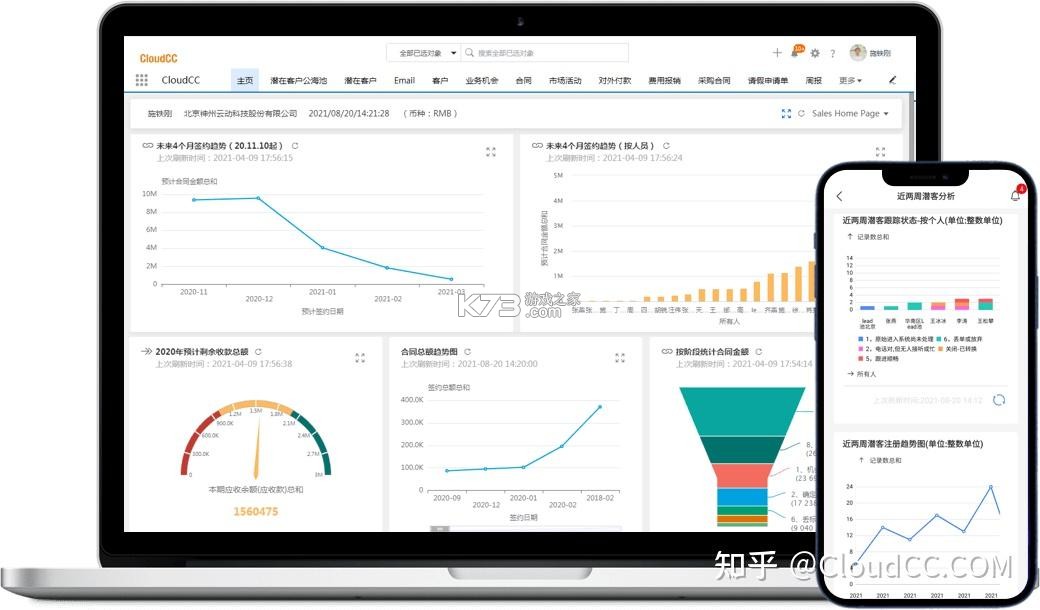The image size is (1040, 610).
Task: Open the notifications bell with 10+ badge
Action: pyautogui.click(x=797, y=52)
